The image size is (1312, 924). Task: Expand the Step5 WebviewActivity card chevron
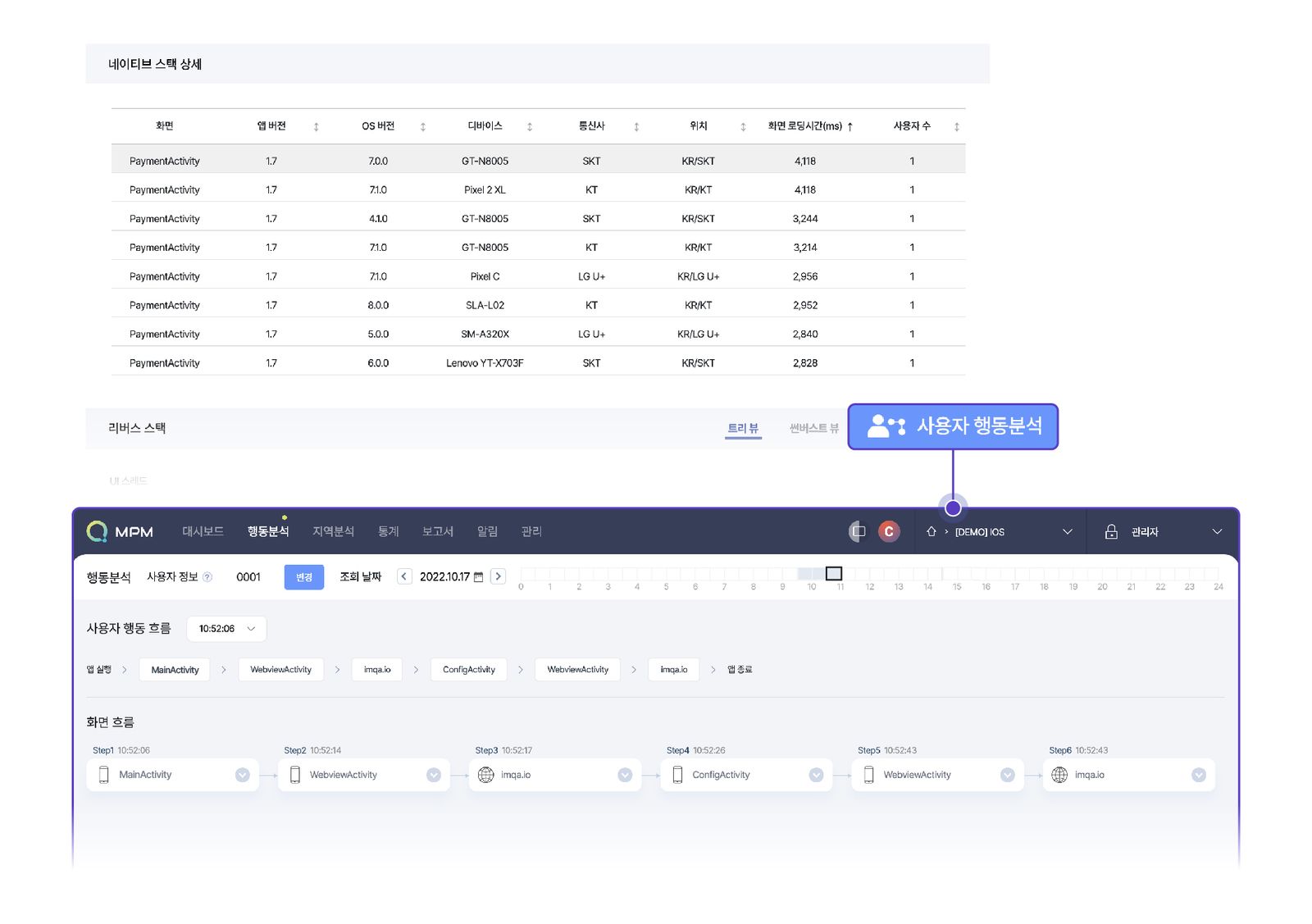coord(1008,775)
